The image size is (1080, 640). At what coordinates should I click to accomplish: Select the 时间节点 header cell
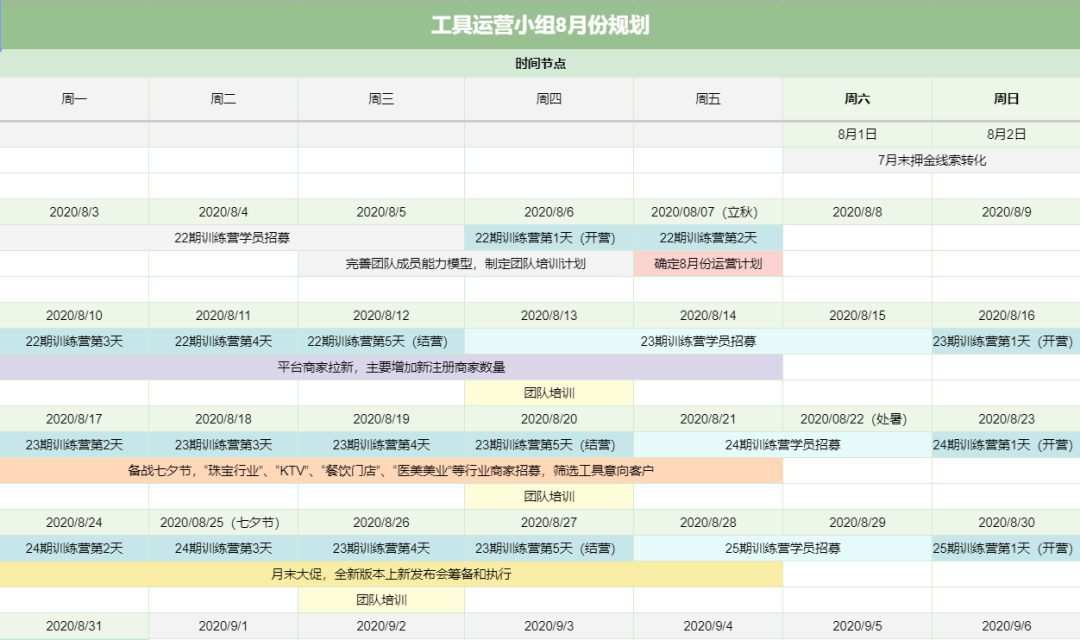[540, 64]
